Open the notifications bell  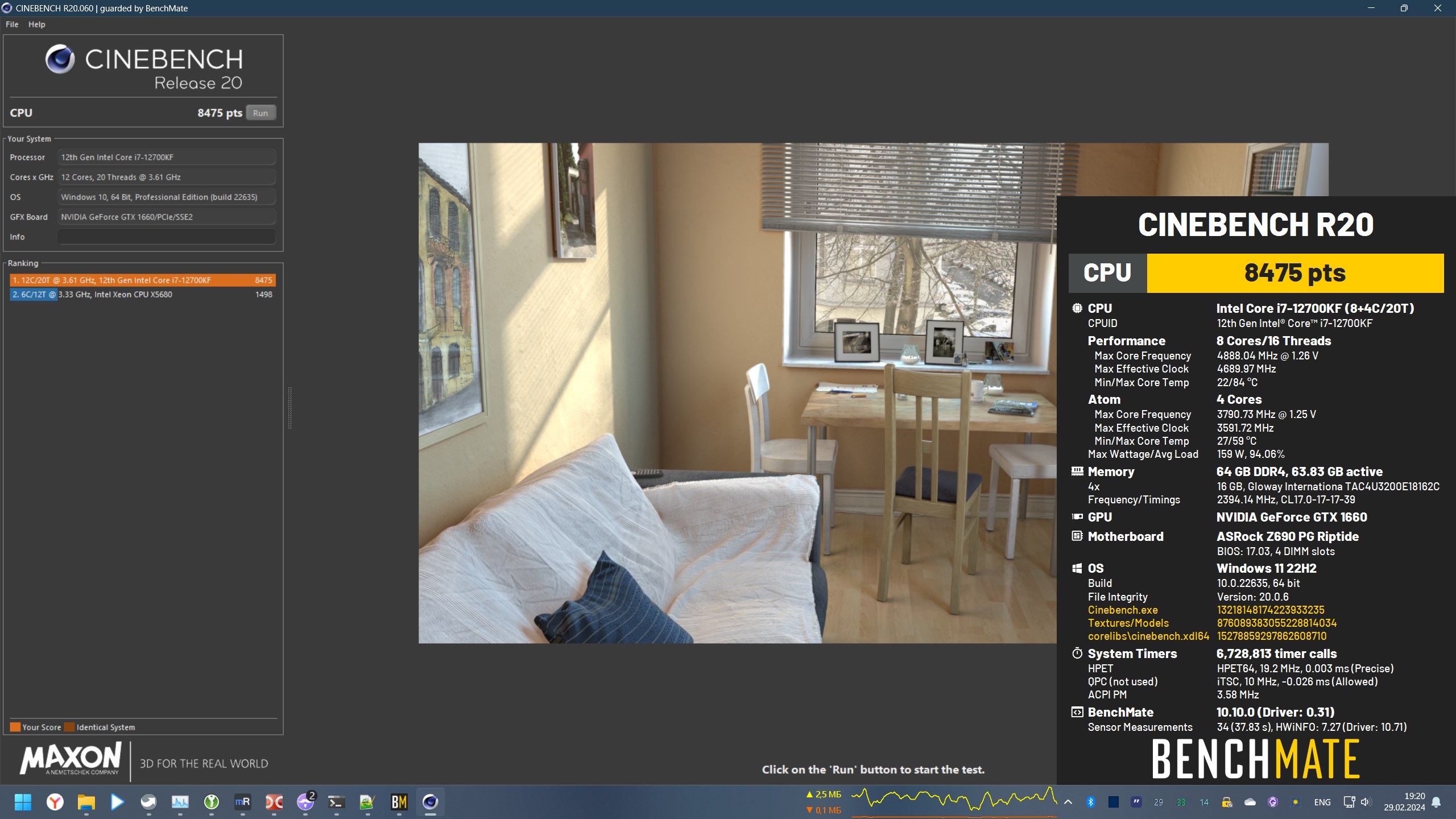tap(1436, 802)
